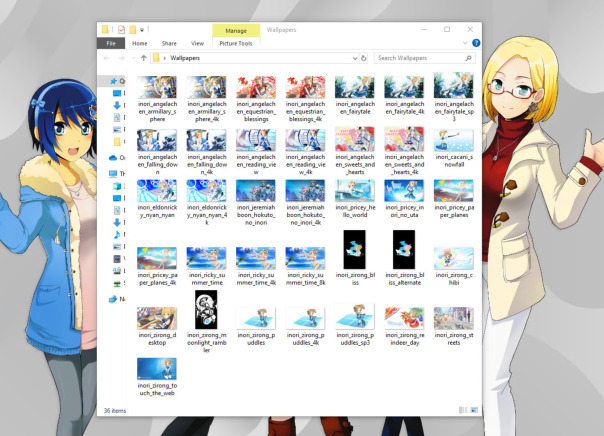Expand the ribbon using the chevron
This screenshot has height=436, width=604.
click(465, 44)
